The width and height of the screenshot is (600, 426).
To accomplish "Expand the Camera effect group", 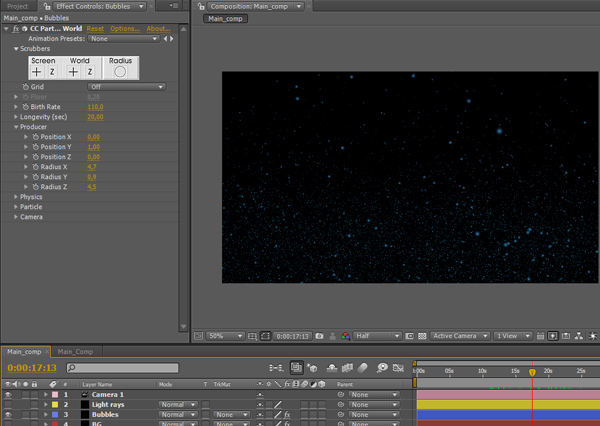I will (x=16, y=217).
